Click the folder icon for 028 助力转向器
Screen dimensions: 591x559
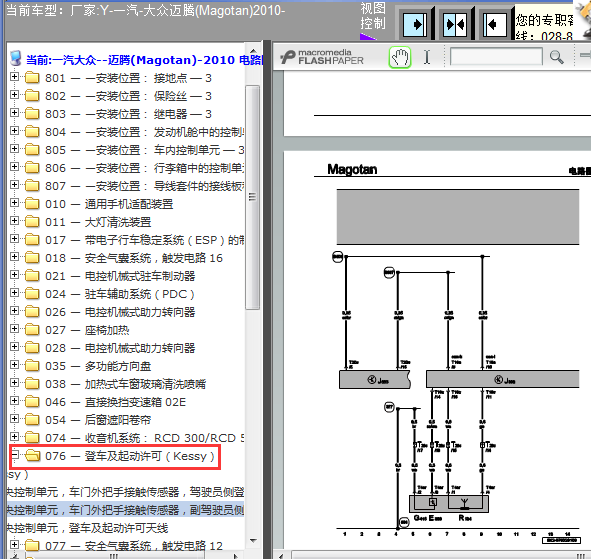(x=32, y=348)
